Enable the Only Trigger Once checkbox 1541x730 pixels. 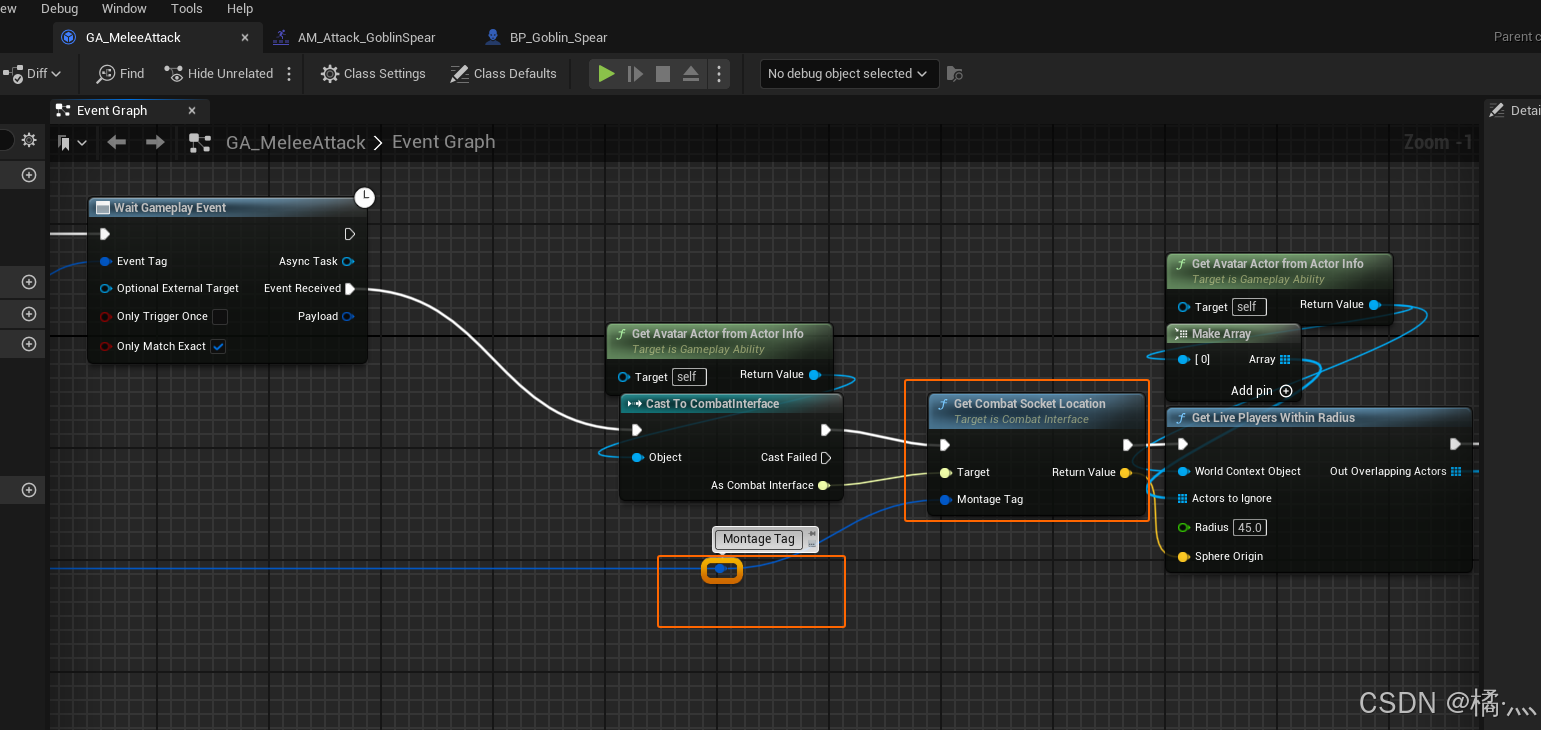[219, 317]
